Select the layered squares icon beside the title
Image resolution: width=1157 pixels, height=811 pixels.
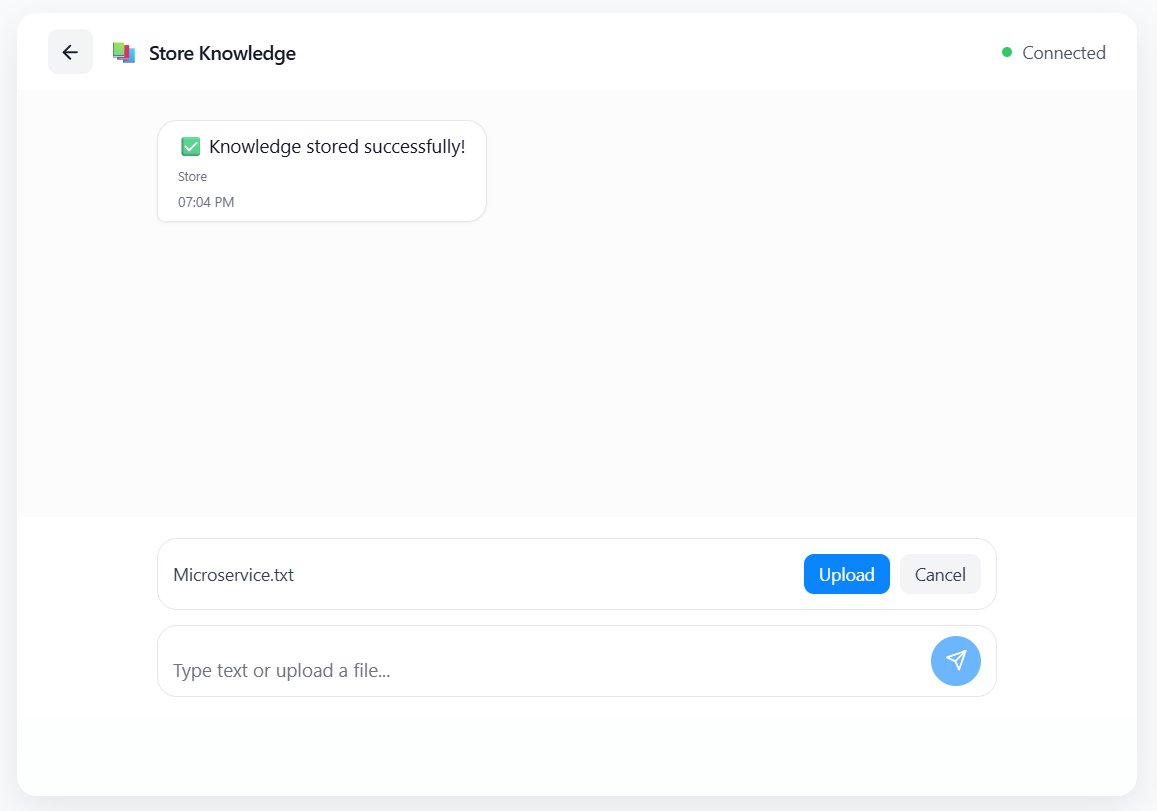tap(124, 51)
